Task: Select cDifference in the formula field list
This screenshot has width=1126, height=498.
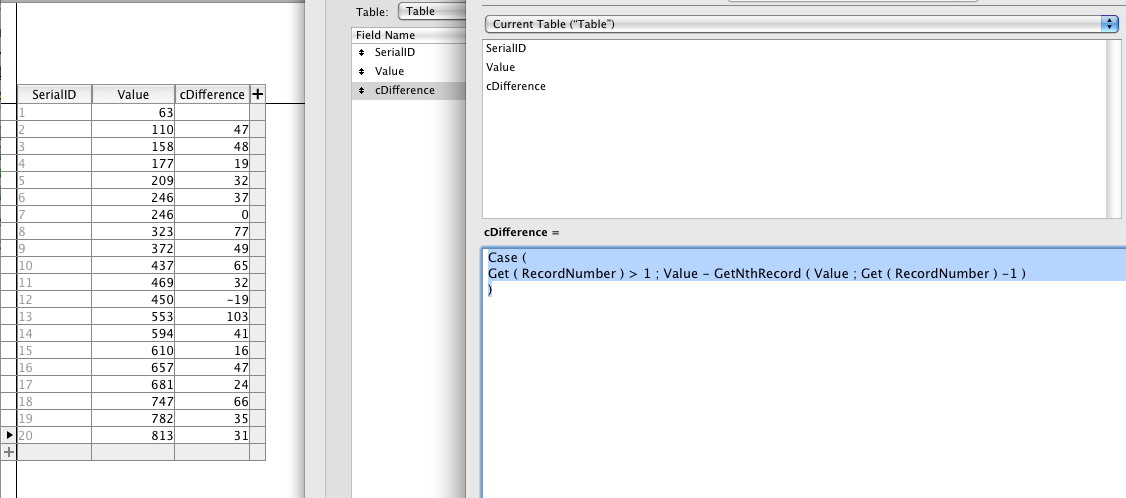Action: tap(516, 86)
